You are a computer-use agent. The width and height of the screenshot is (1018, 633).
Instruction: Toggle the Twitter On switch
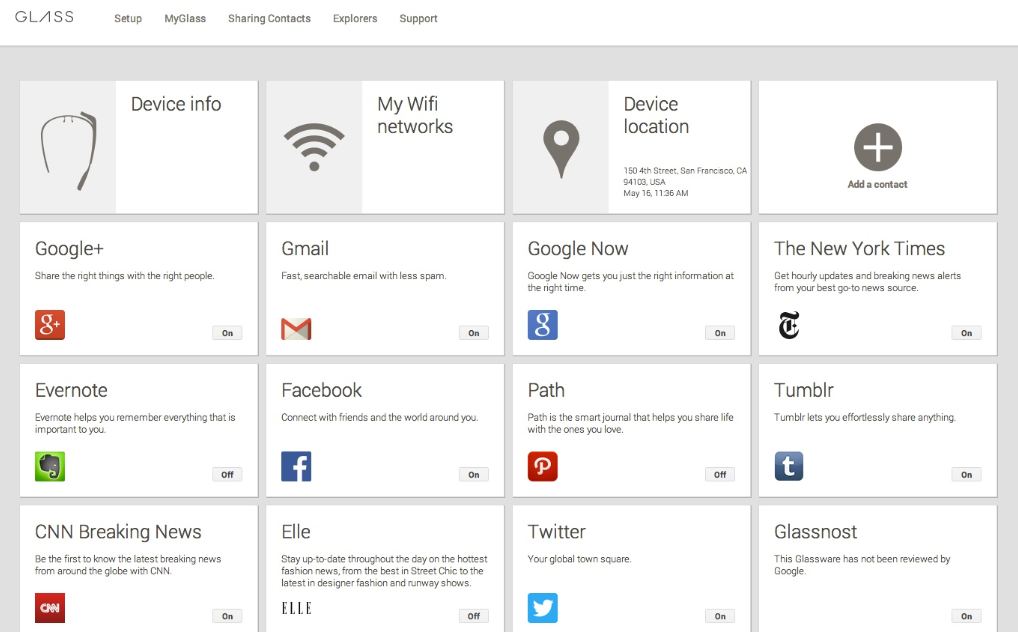click(720, 616)
